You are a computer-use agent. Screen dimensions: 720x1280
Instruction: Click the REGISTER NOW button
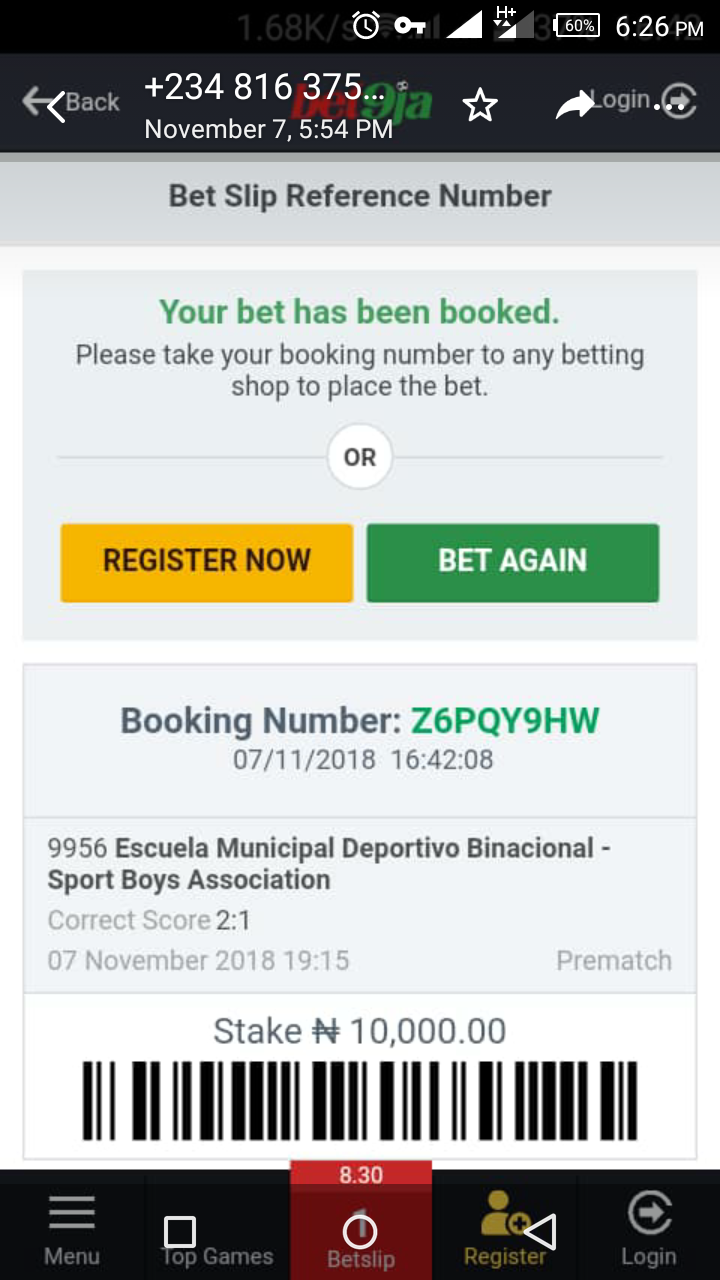click(207, 562)
